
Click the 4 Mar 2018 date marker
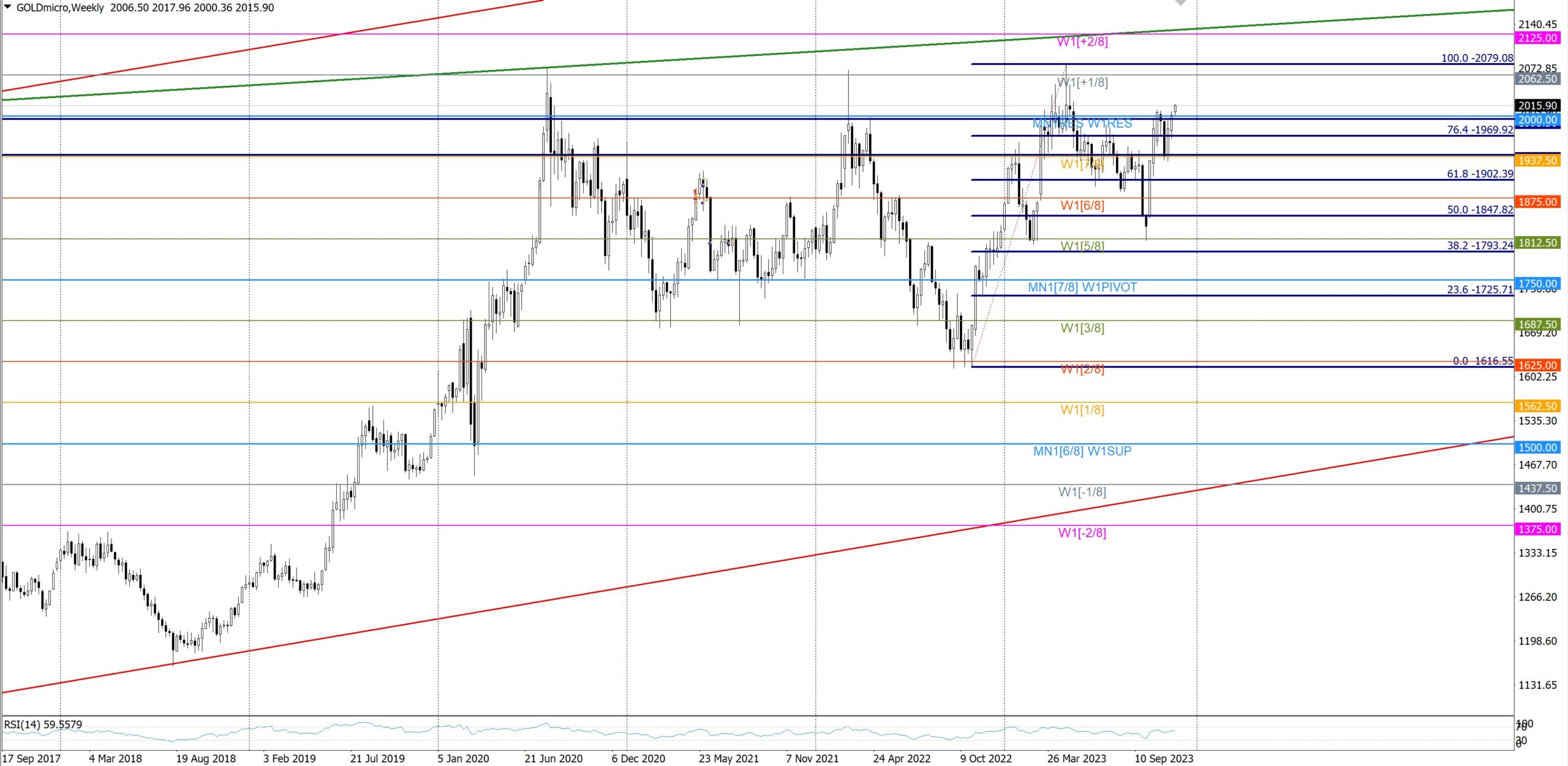(x=115, y=759)
